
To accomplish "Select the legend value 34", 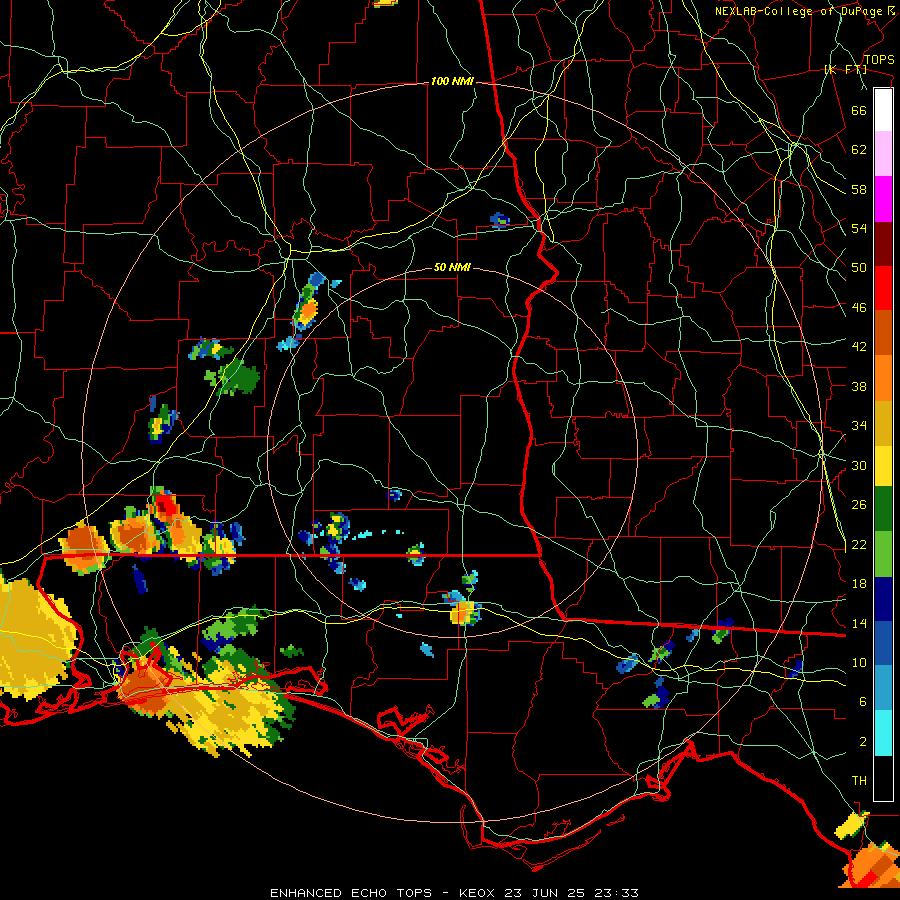I will pyautogui.click(x=859, y=425).
